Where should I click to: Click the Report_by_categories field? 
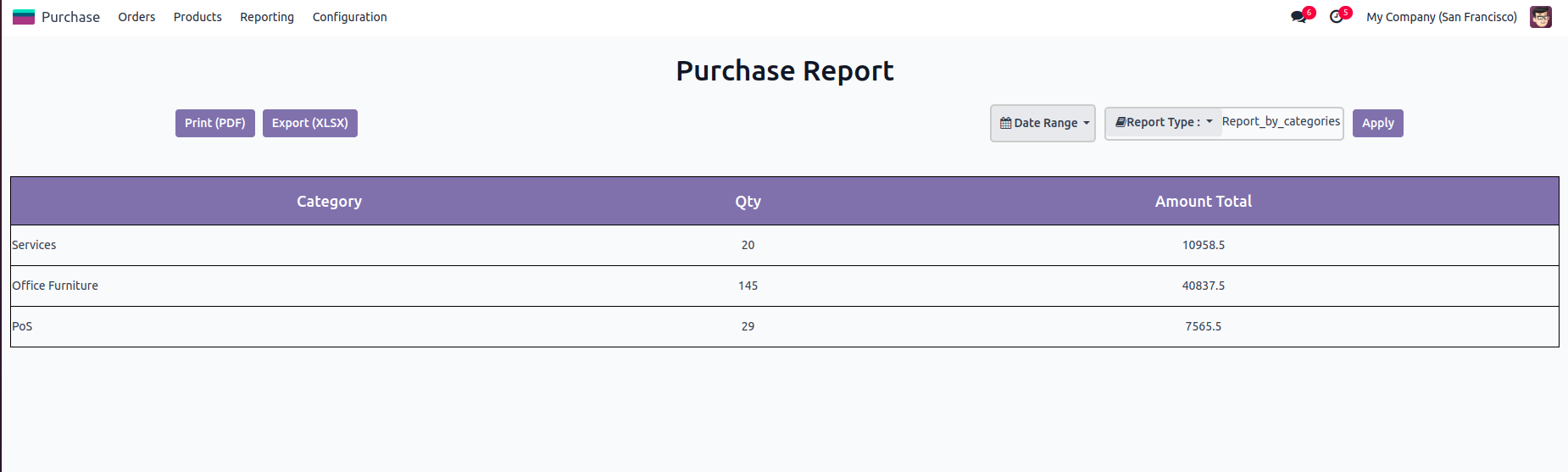(x=1281, y=122)
